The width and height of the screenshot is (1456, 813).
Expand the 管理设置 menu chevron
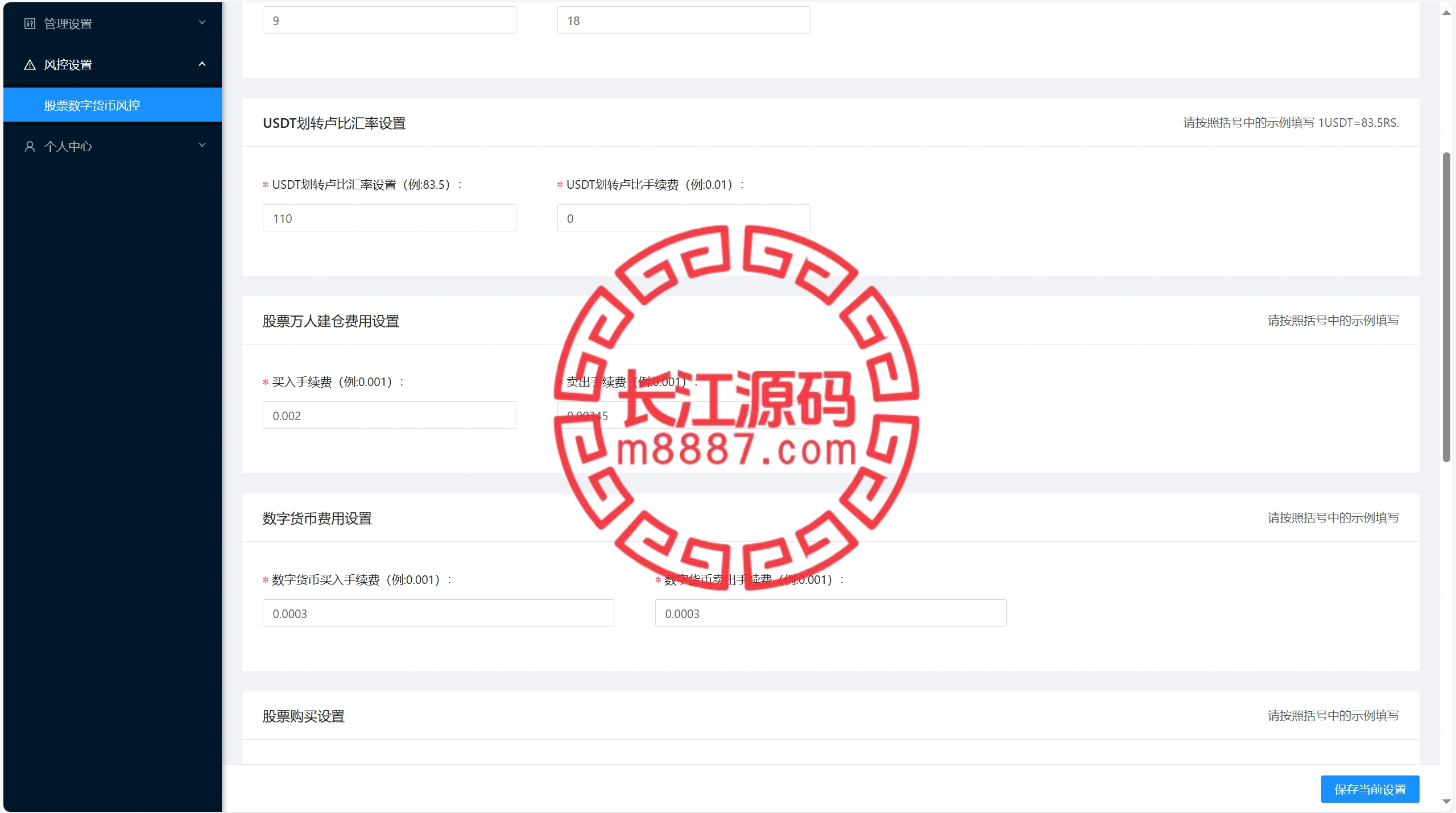pos(202,22)
